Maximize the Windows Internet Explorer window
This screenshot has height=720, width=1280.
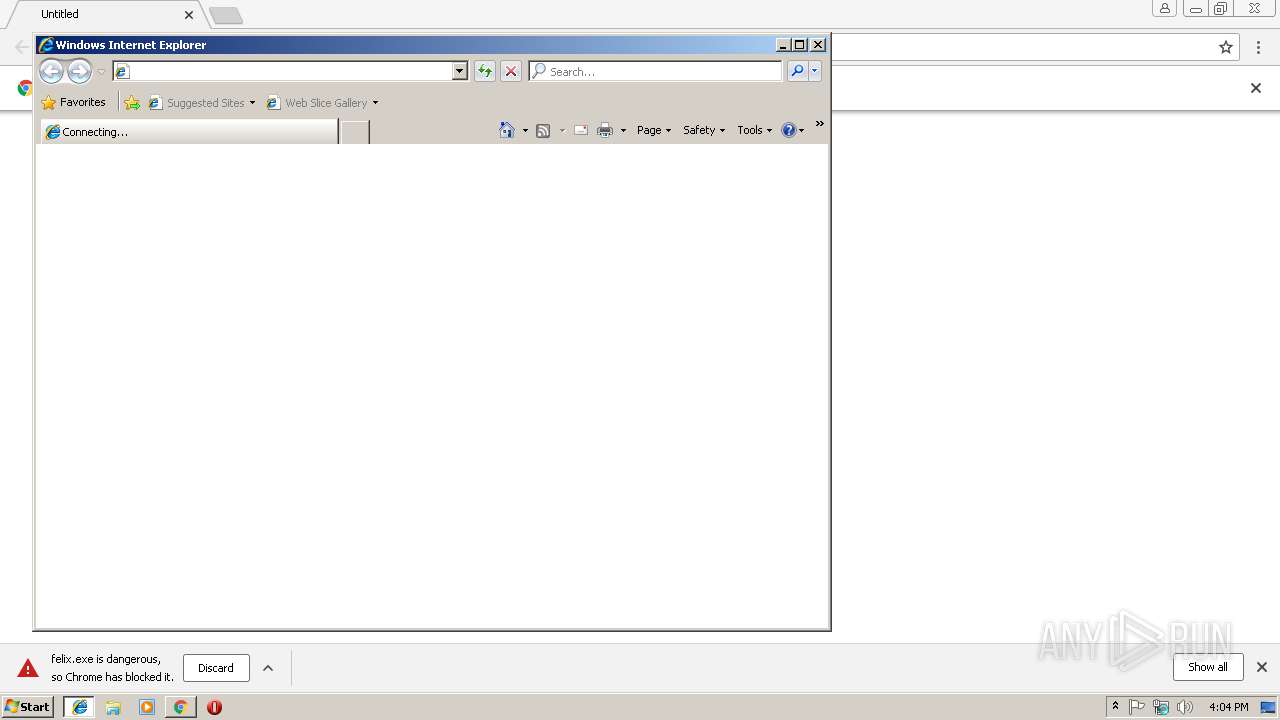pyautogui.click(x=800, y=44)
